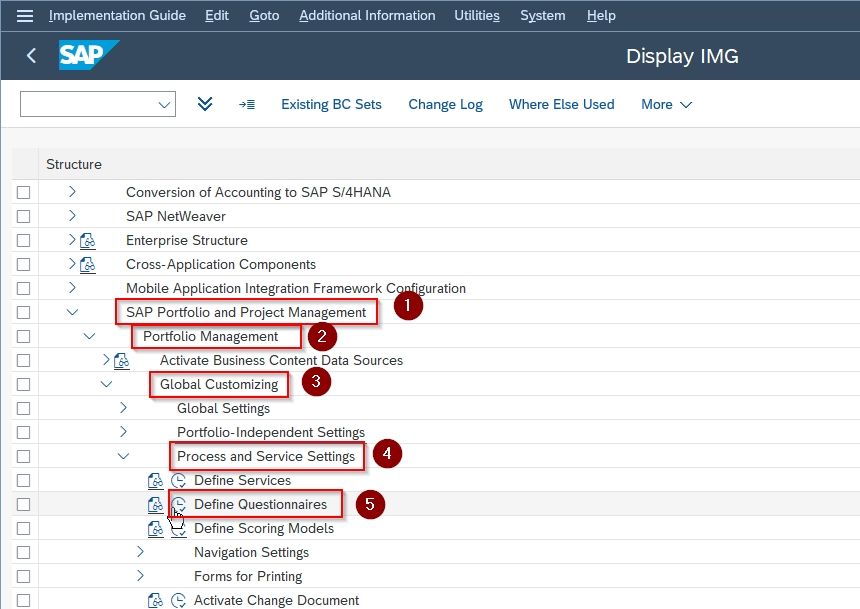This screenshot has height=609, width=860.
Task: Check the box for Enterprise Structure row
Action: tap(24, 241)
